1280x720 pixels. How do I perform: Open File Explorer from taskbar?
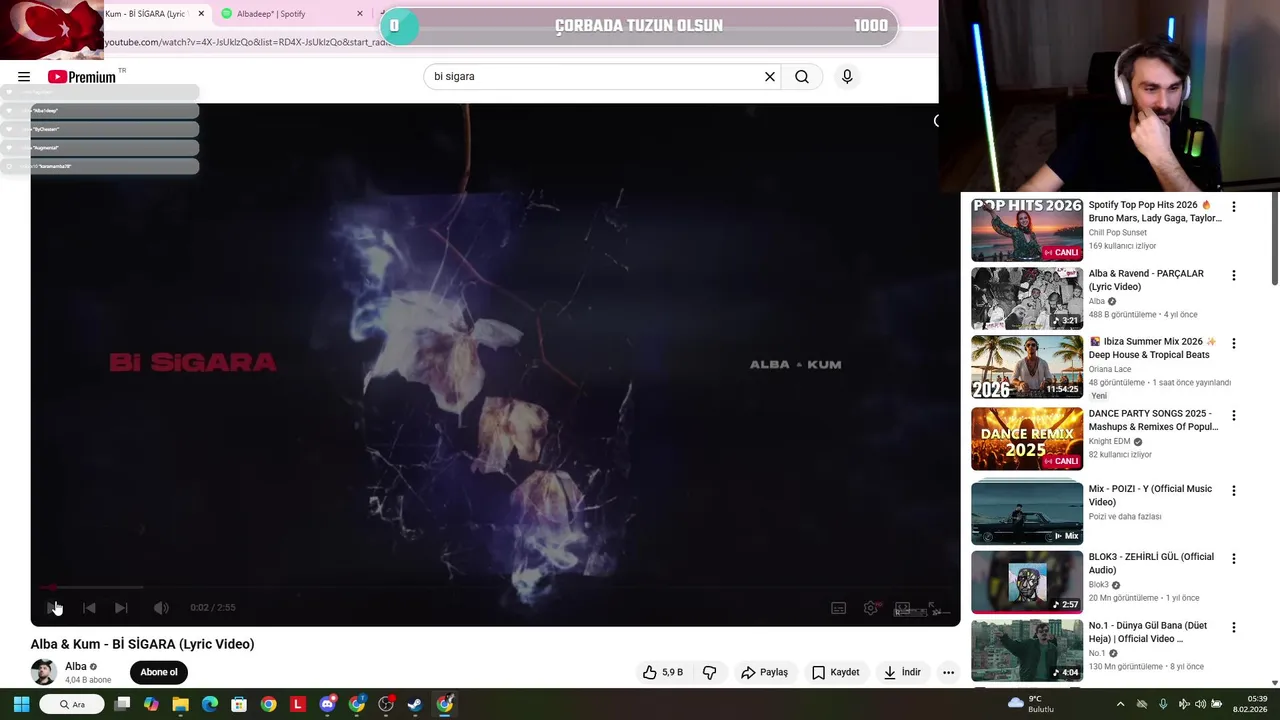180,705
